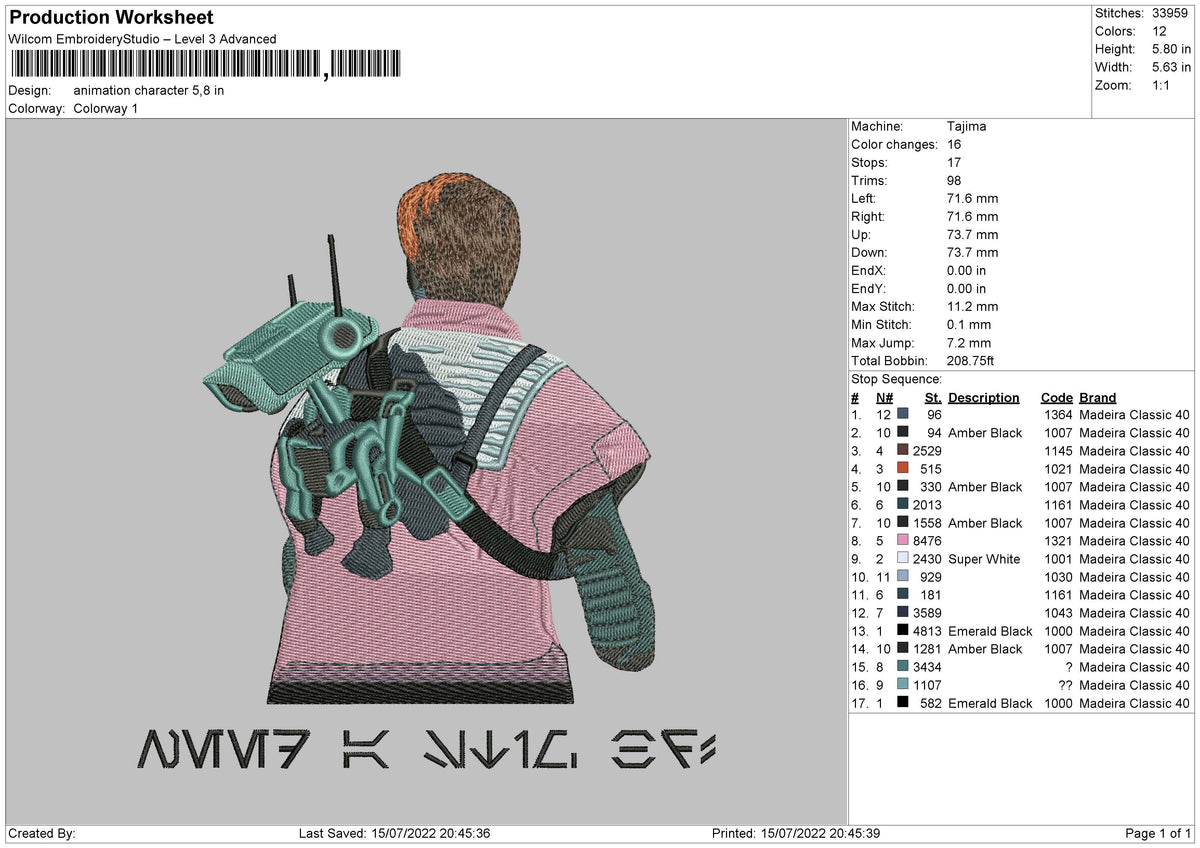Click the Stitches value 33959
Viewport: 1200px width, 848px height.
click(x=1171, y=13)
